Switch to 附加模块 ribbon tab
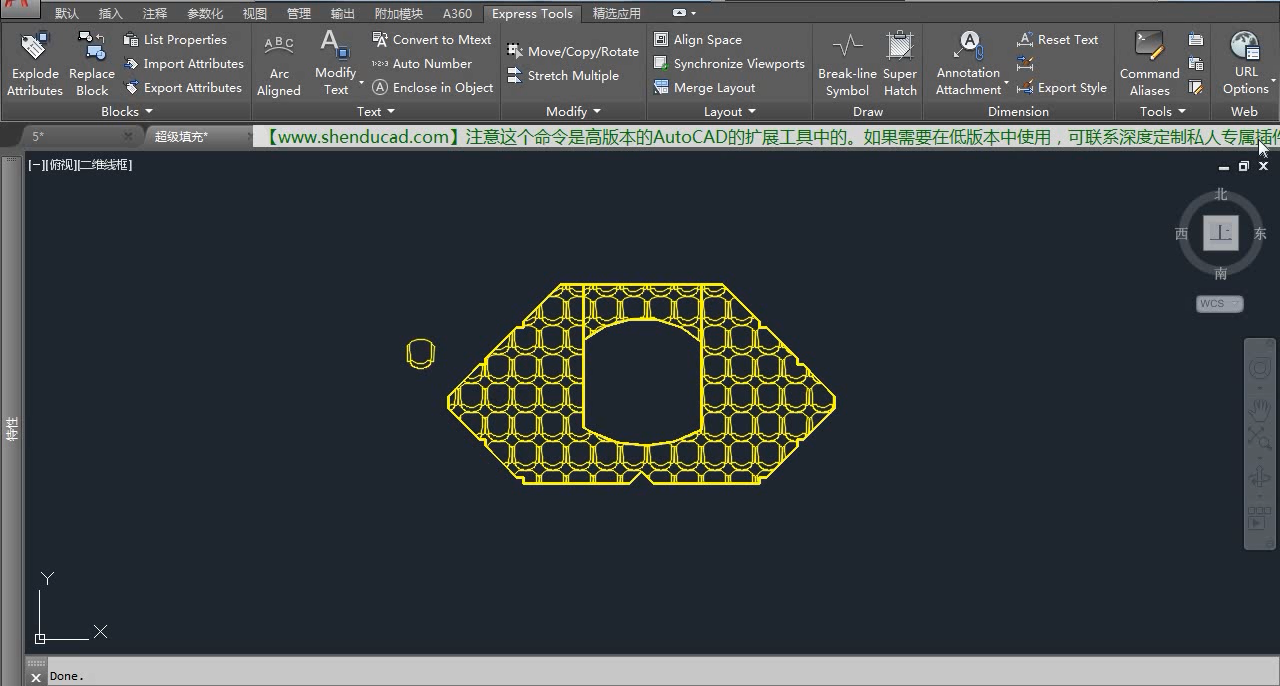Image resolution: width=1280 pixels, height=686 pixels. [x=399, y=14]
